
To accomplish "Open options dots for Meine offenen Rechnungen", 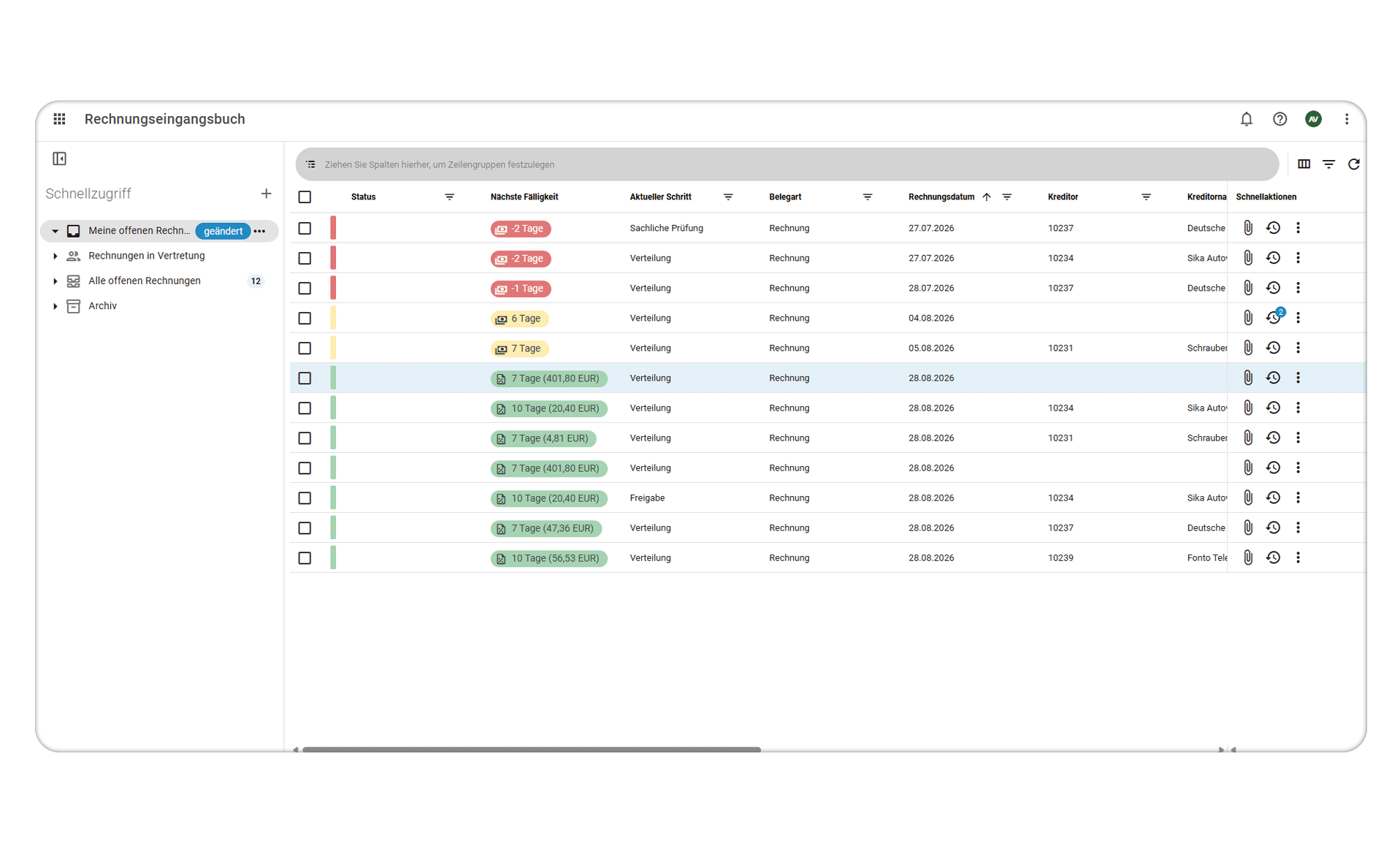I will click(x=259, y=231).
